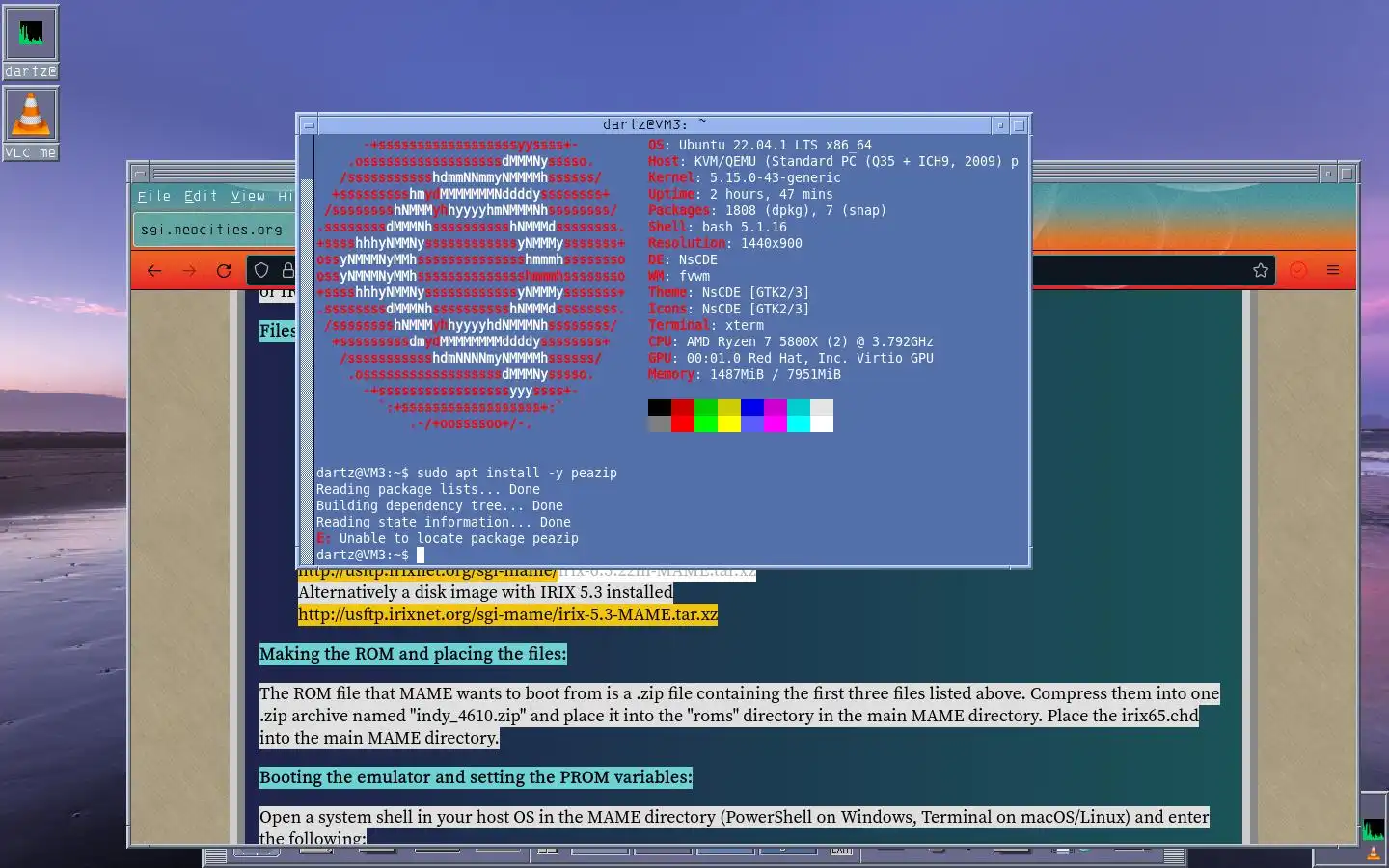Viewport: 1389px width, 868px height.
Task: Click the "Unable to locate package peazip" error line
Action: pyautogui.click(x=448, y=538)
